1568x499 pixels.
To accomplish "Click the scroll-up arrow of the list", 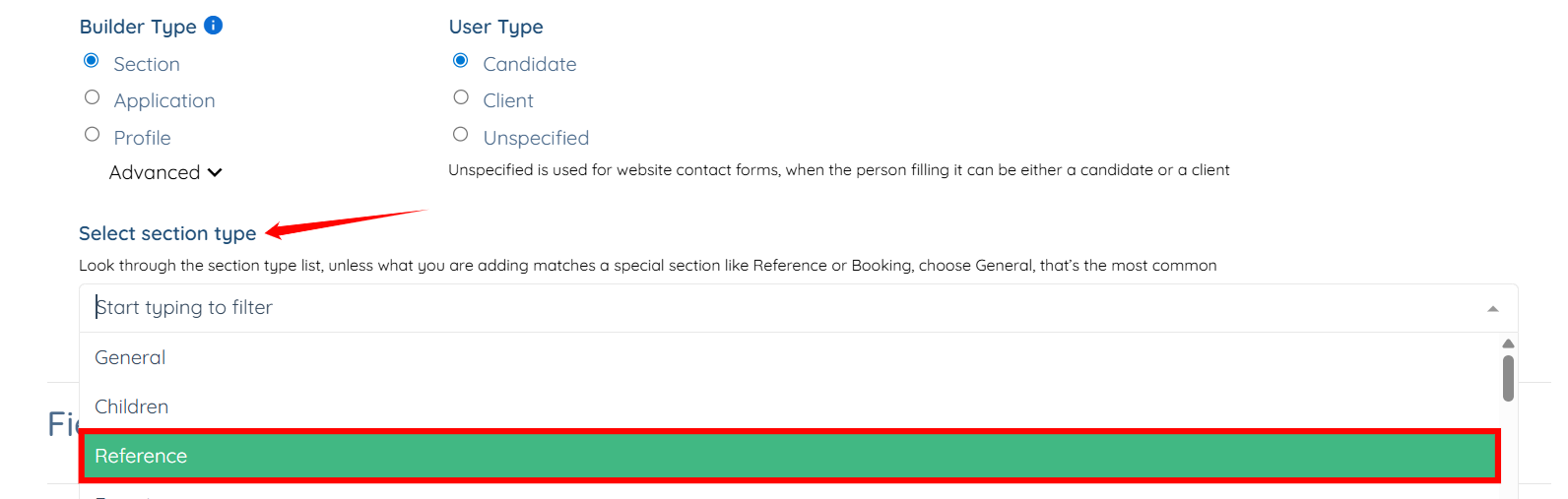I will tap(1508, 343).
